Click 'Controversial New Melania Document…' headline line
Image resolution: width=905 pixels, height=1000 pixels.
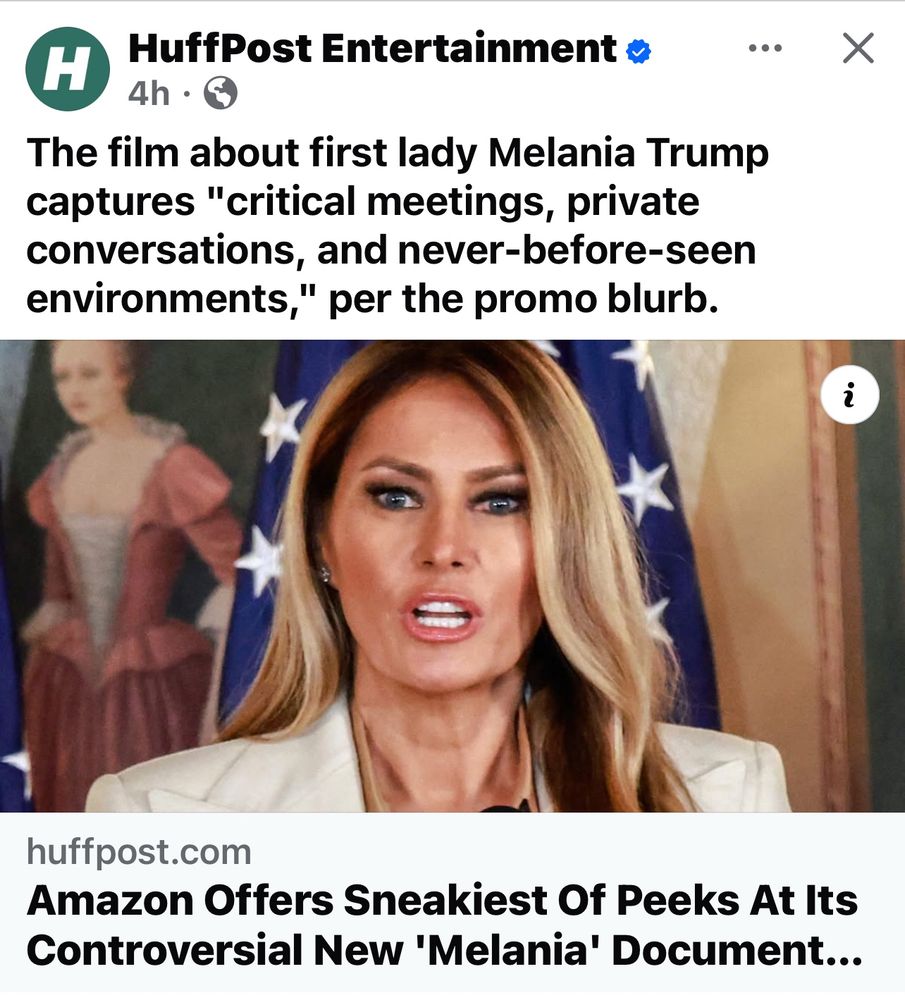(445, 950)
